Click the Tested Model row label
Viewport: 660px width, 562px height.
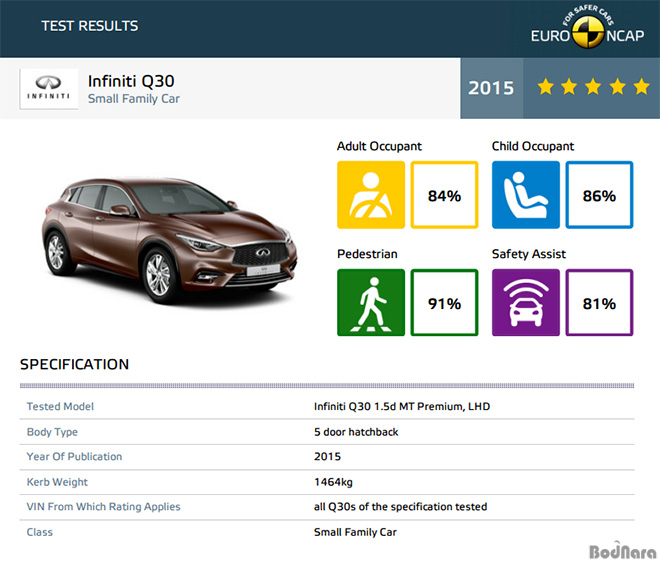(60, 407)
